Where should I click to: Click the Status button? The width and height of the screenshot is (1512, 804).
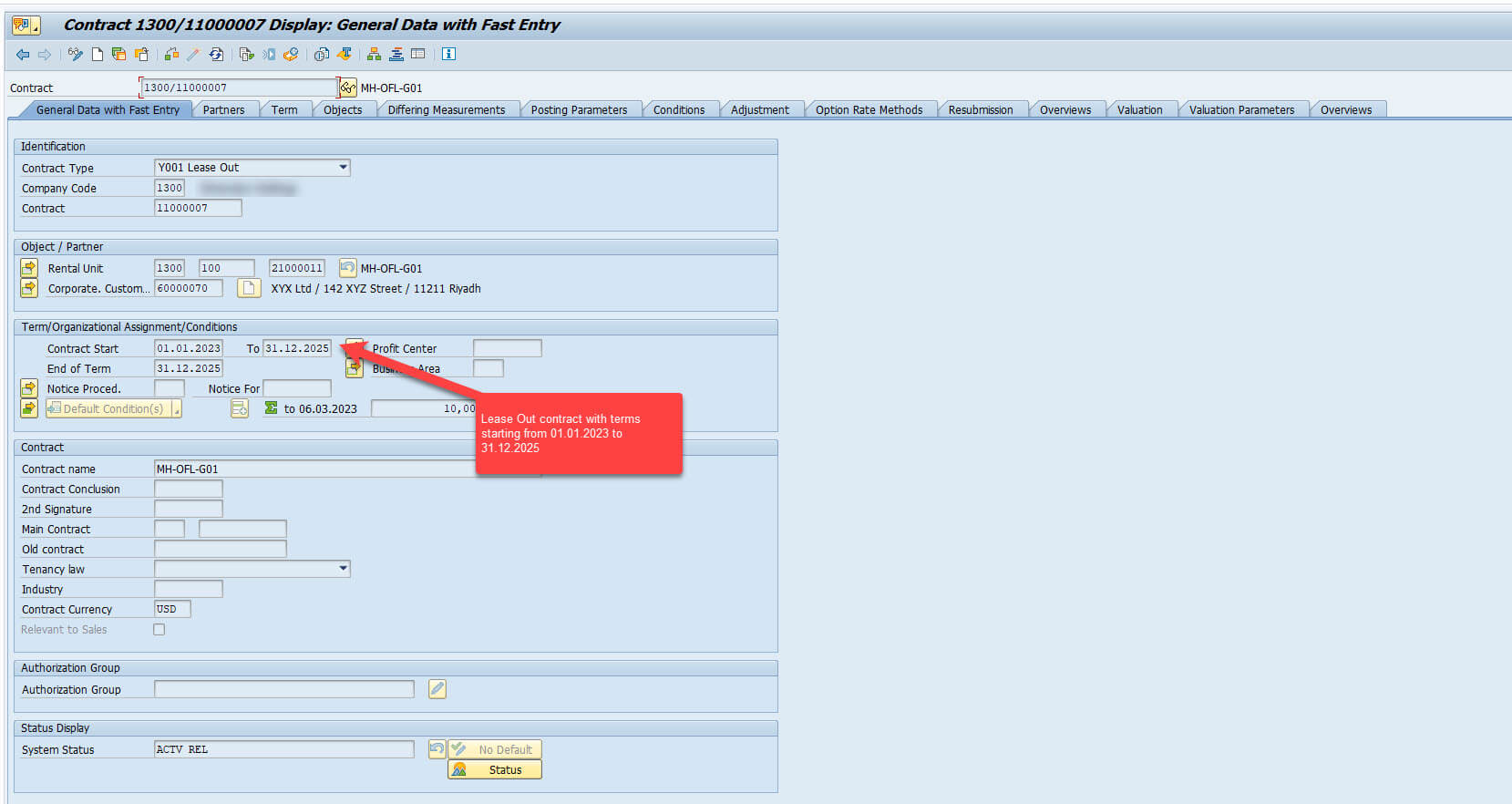point(495,770)
